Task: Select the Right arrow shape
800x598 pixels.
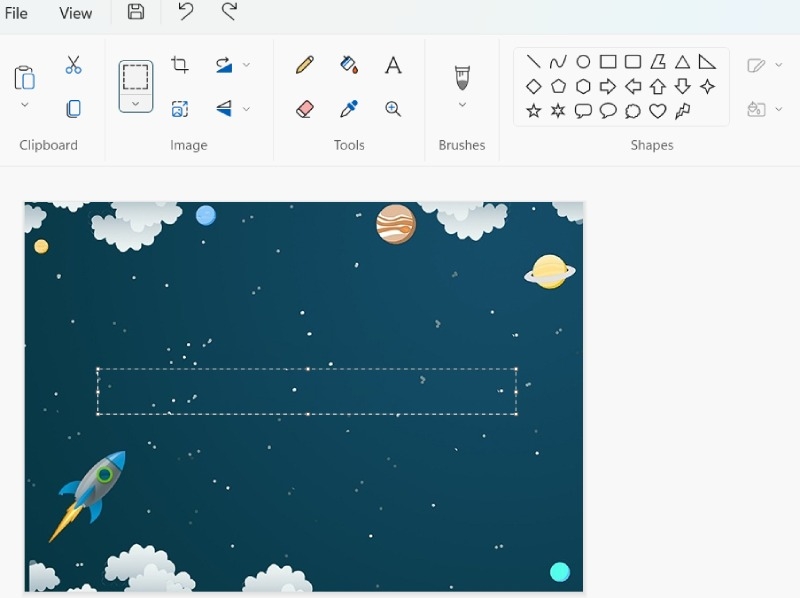Action: [608, 86]
